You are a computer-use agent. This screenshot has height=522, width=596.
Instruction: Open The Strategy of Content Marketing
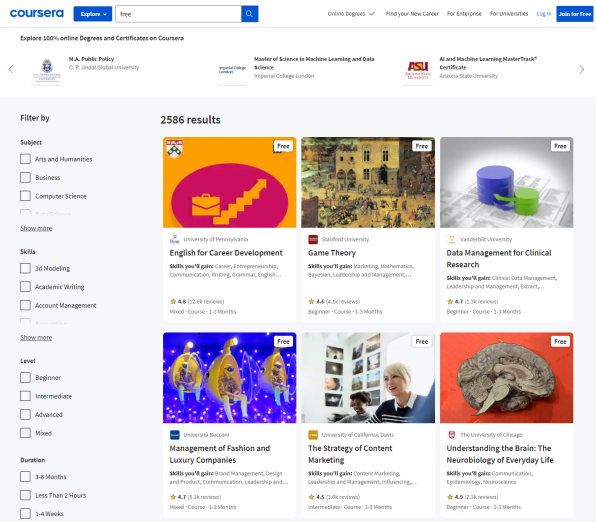(x=350, y=454)
